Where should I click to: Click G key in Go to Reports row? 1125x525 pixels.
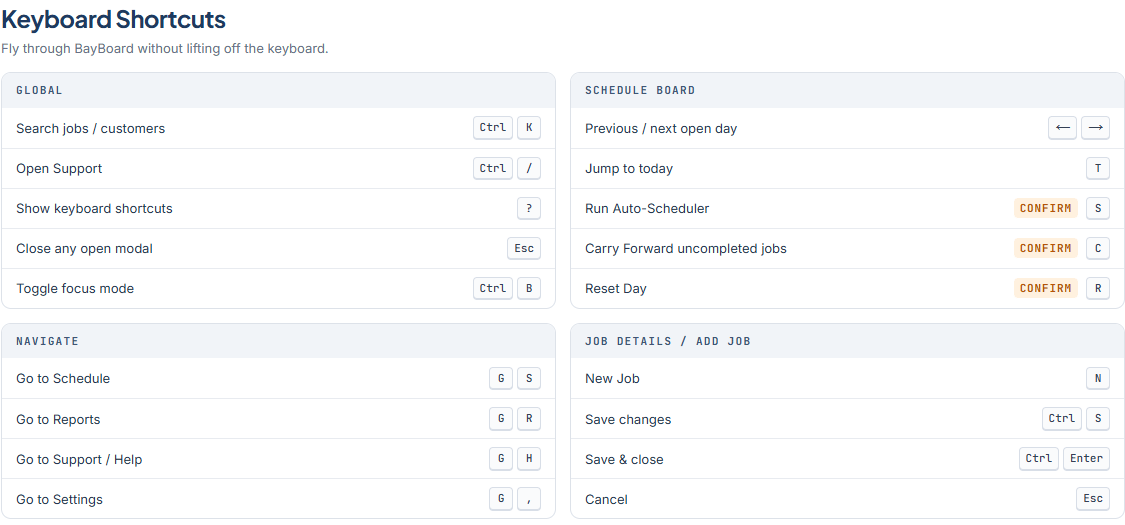[x=501, y=419]
